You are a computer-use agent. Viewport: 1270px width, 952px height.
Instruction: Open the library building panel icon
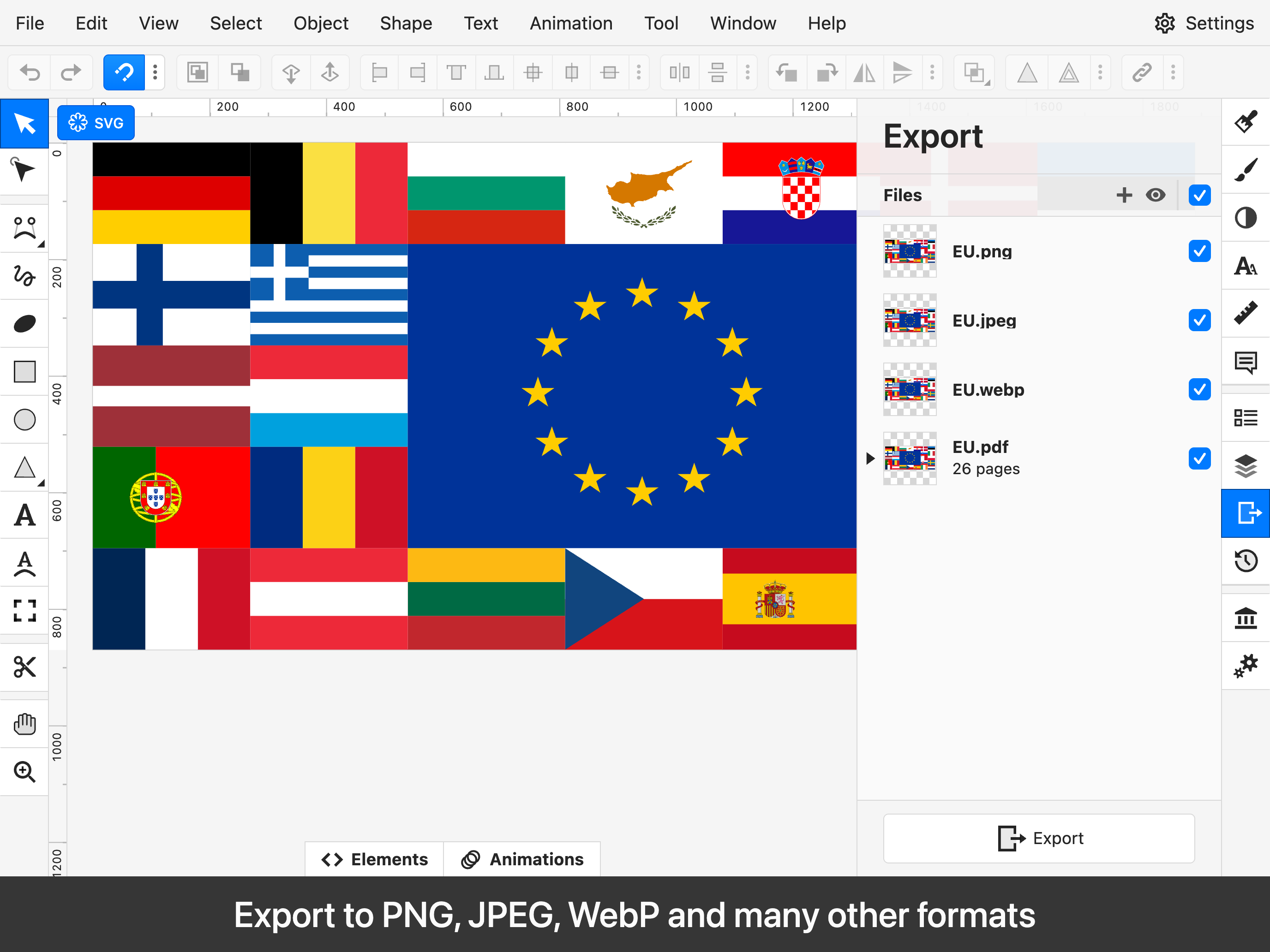pyautogui.click(x=1246, y=618)
